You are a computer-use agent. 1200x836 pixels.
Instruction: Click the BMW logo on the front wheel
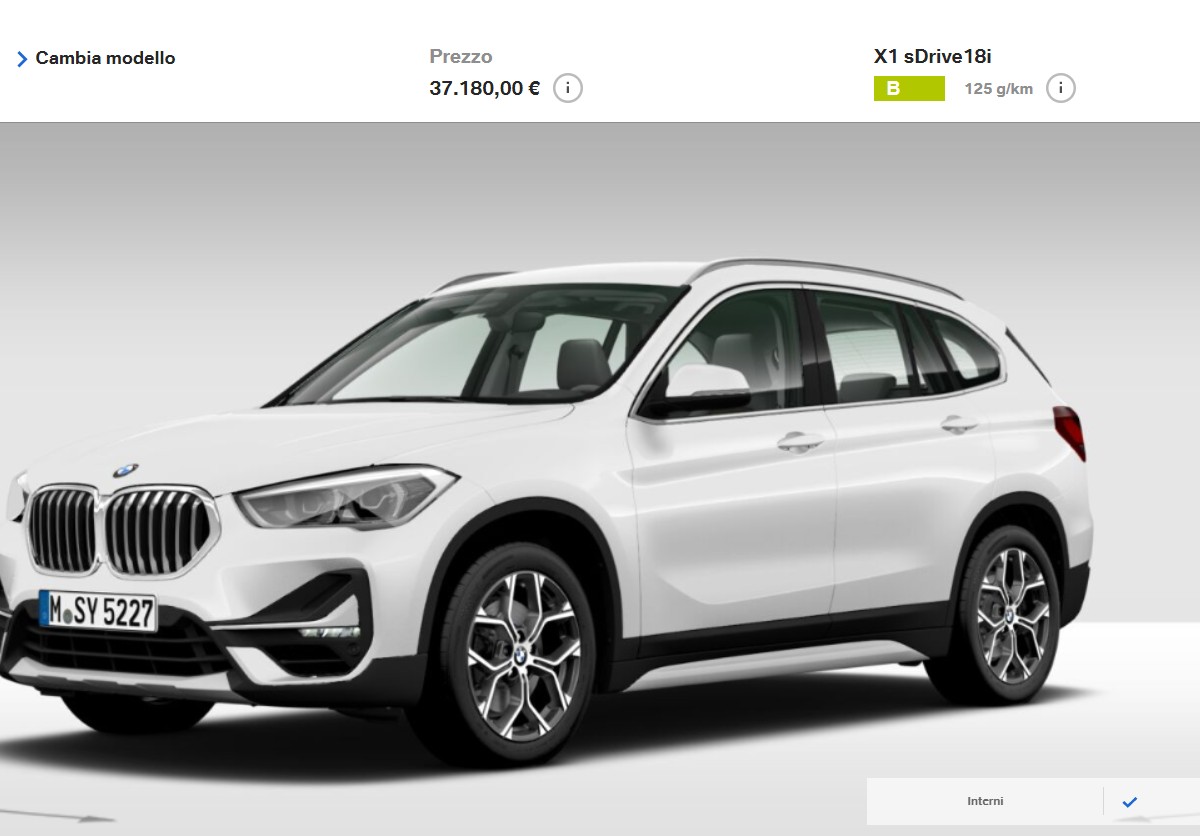[x=521, y=652]
